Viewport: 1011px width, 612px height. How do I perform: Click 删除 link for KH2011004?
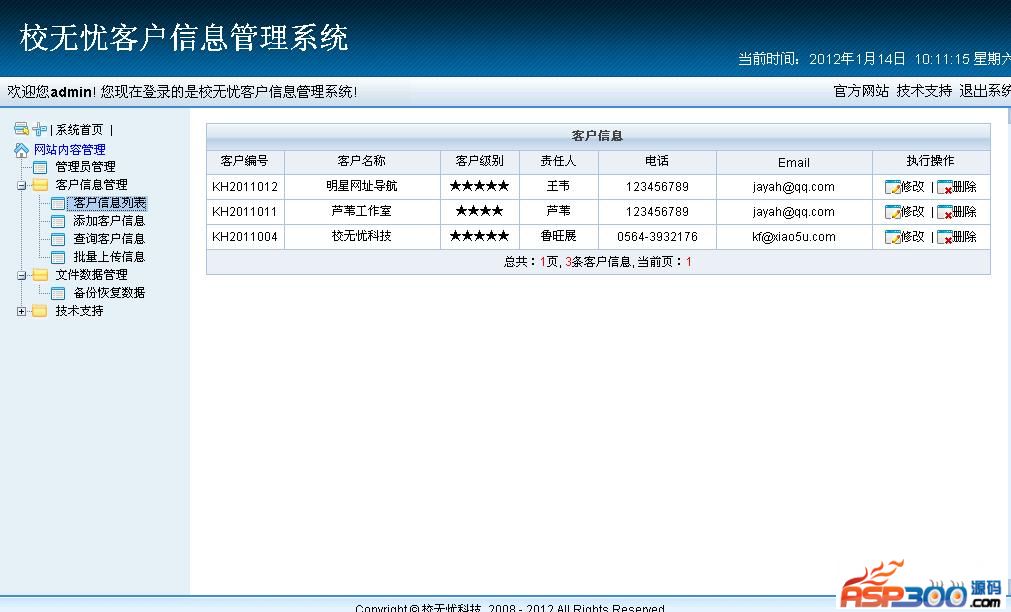coord(965,237)
